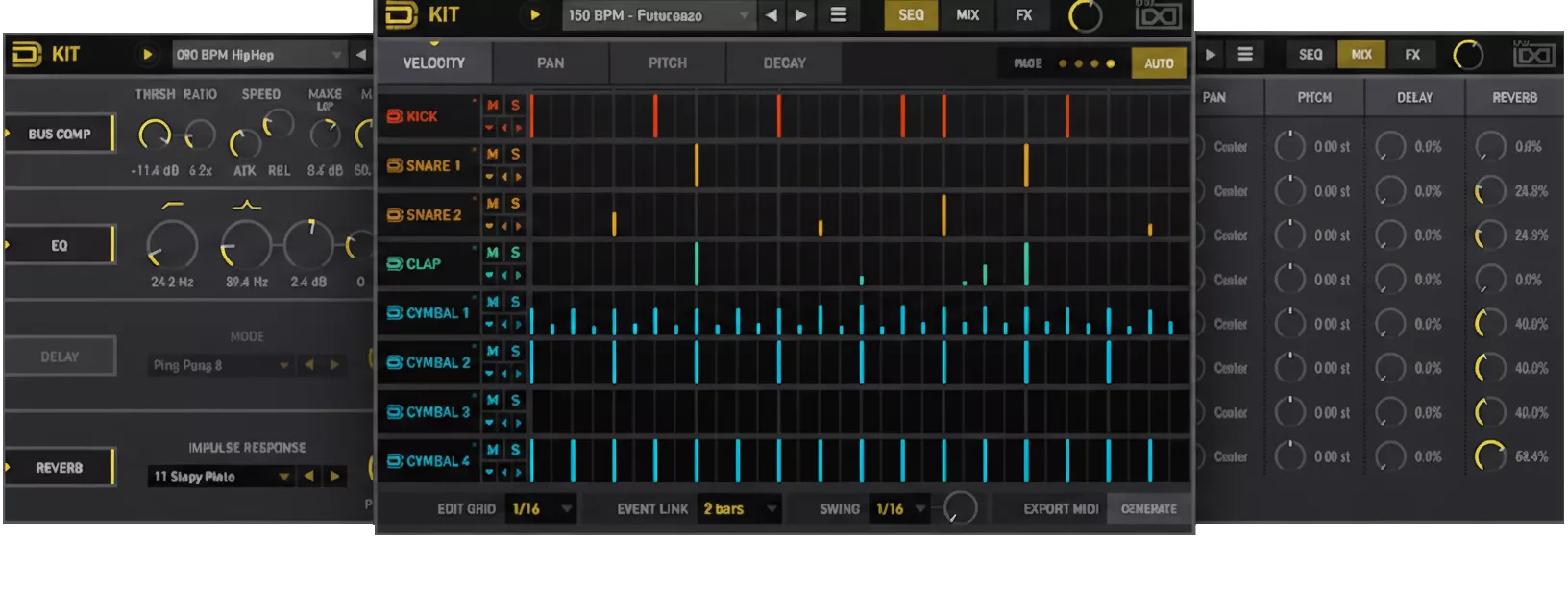
Task: Adjust the SWING amount knob
Action: tap(959, 508)
